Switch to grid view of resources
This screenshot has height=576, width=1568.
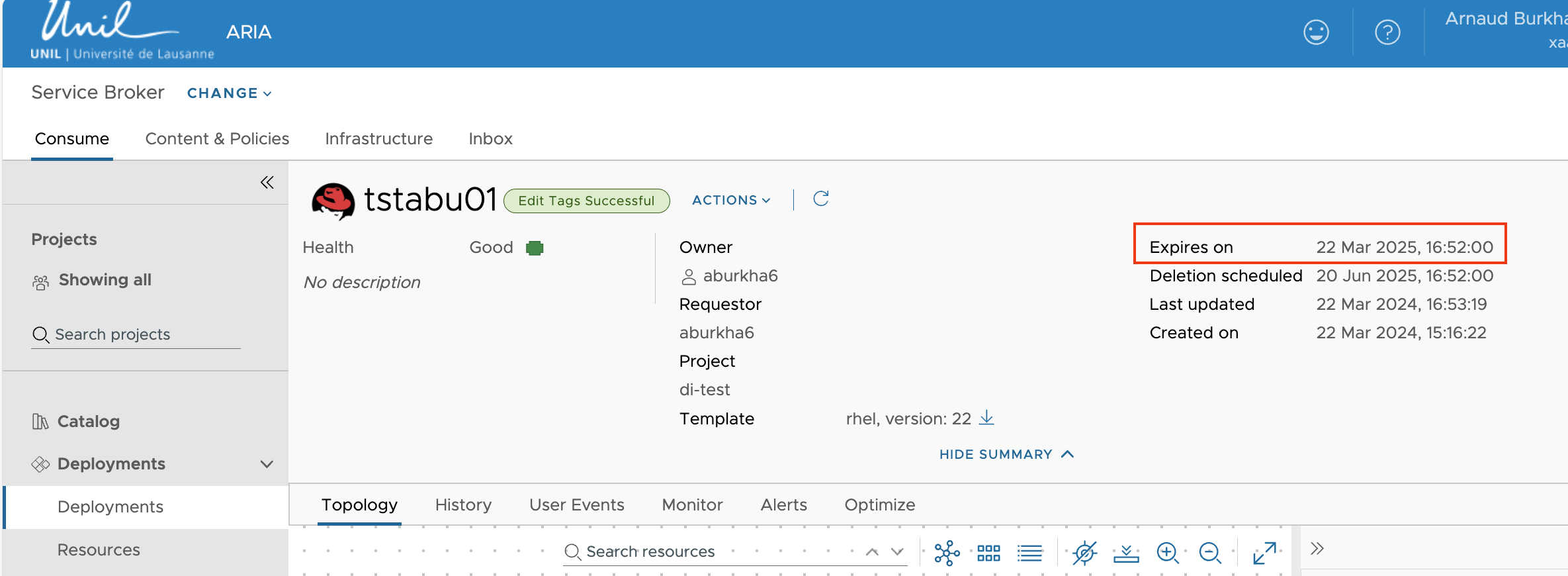[988, 552]
